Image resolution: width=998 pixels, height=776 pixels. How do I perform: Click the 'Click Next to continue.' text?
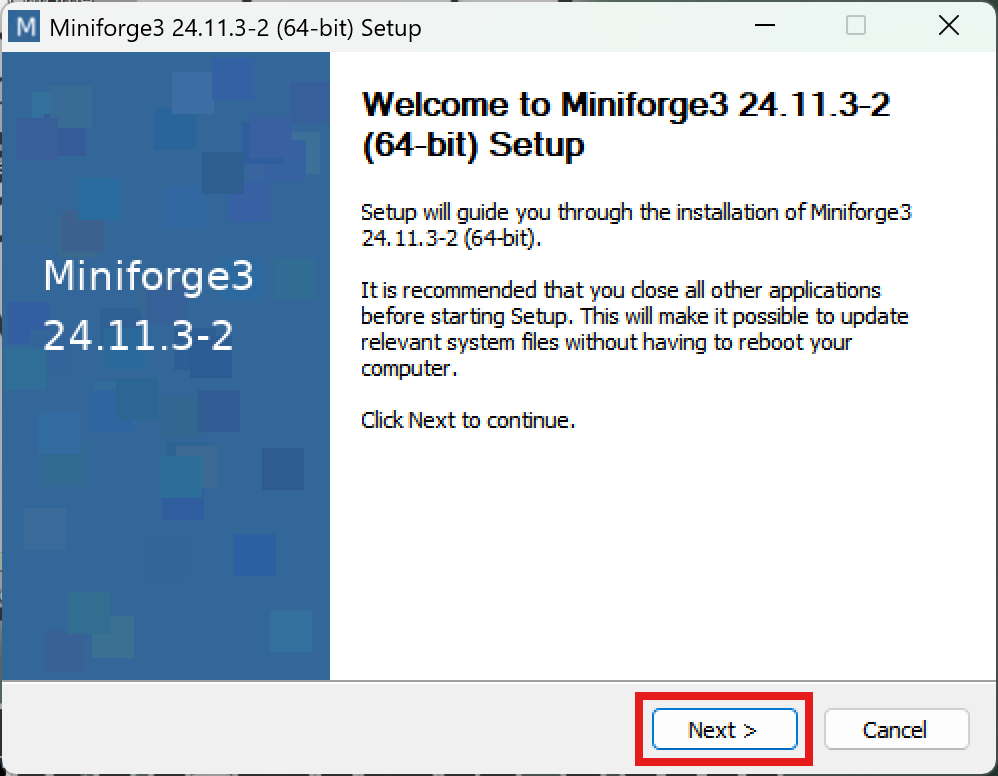468,420
